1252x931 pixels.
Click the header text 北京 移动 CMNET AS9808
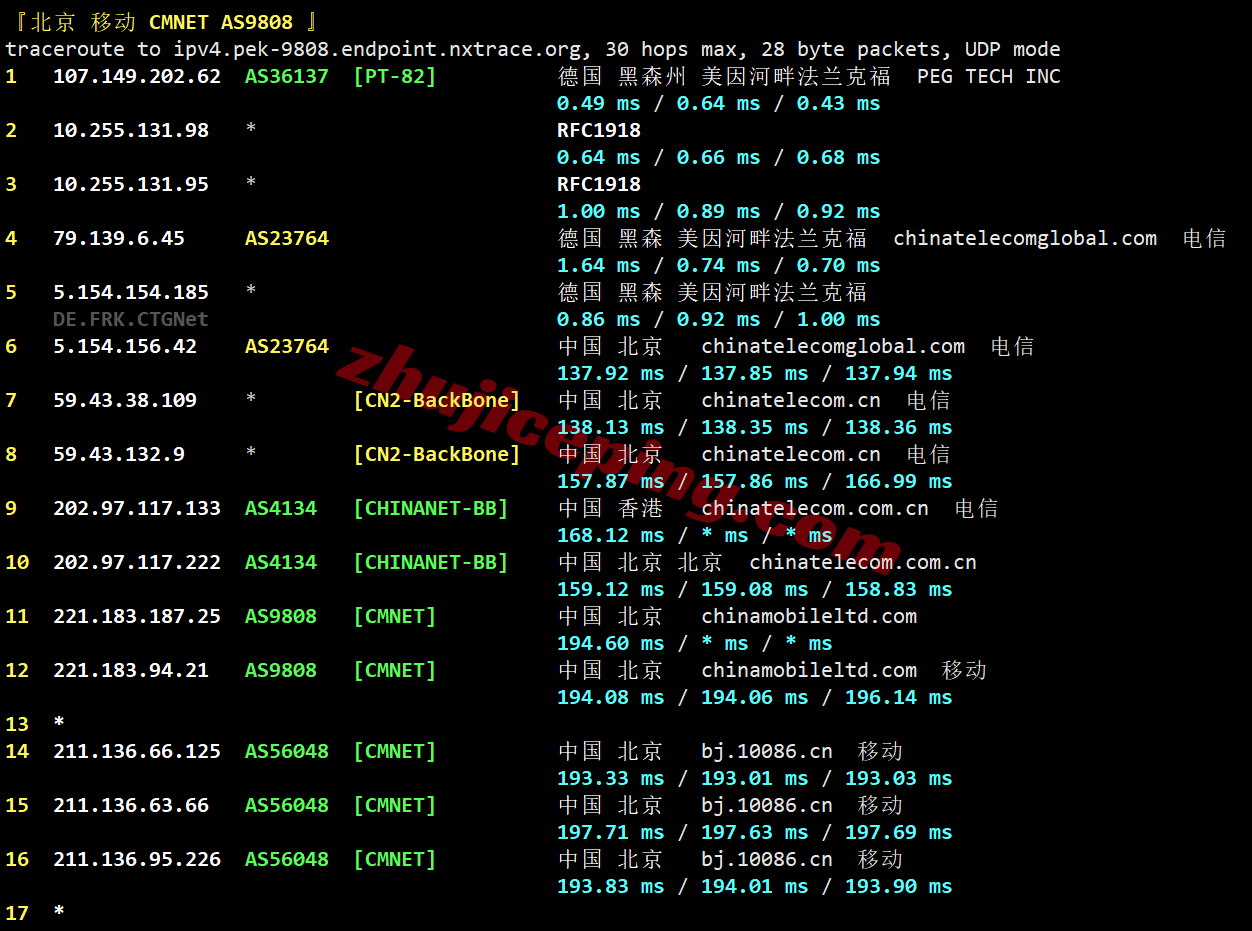(x=162, y=22)
